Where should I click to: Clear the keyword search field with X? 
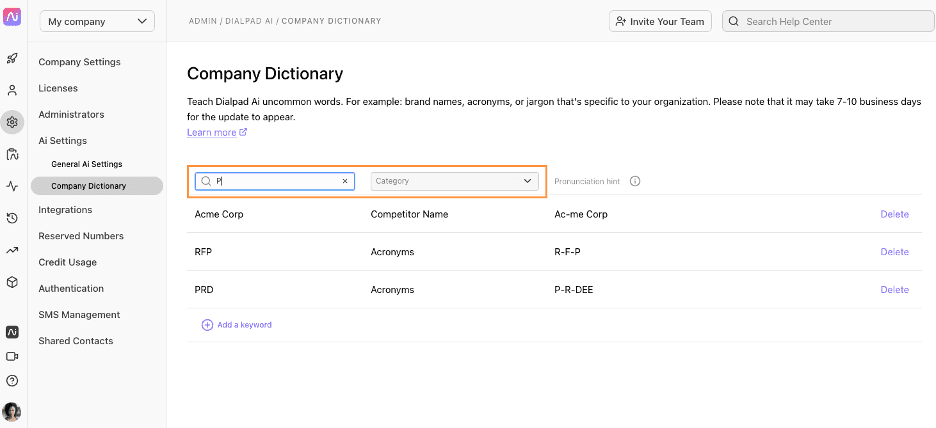pyautogui.click(x=345, y=181)
